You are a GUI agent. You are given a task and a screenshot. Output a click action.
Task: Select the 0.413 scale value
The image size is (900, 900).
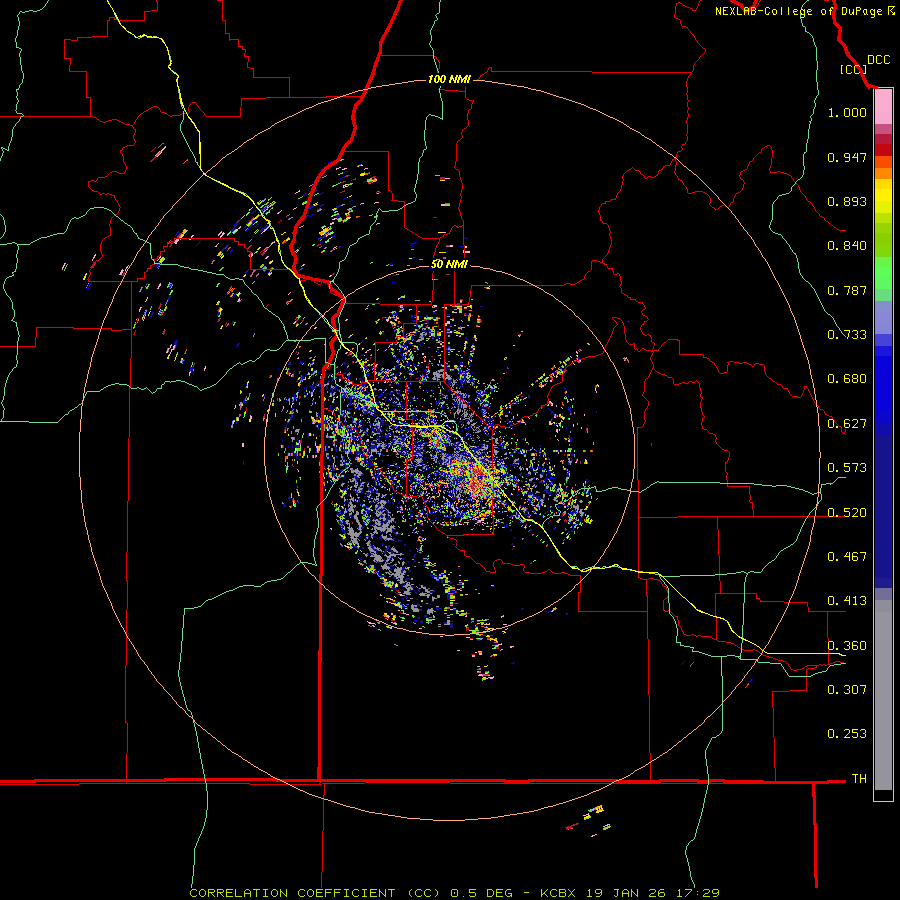(x=847, y=601)
